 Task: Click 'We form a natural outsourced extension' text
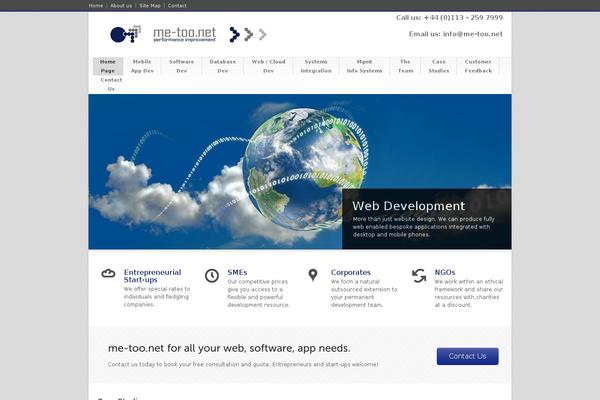(364, 293)
